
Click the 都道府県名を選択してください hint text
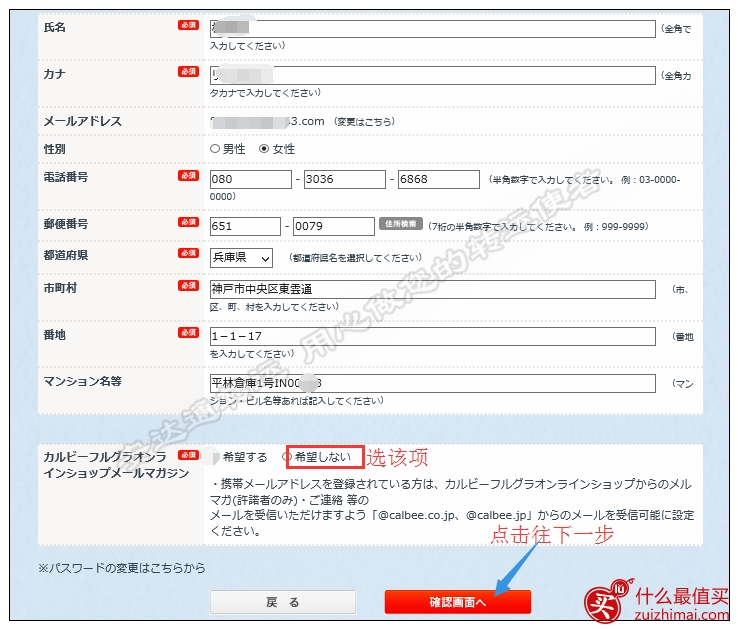click(355, 258)
